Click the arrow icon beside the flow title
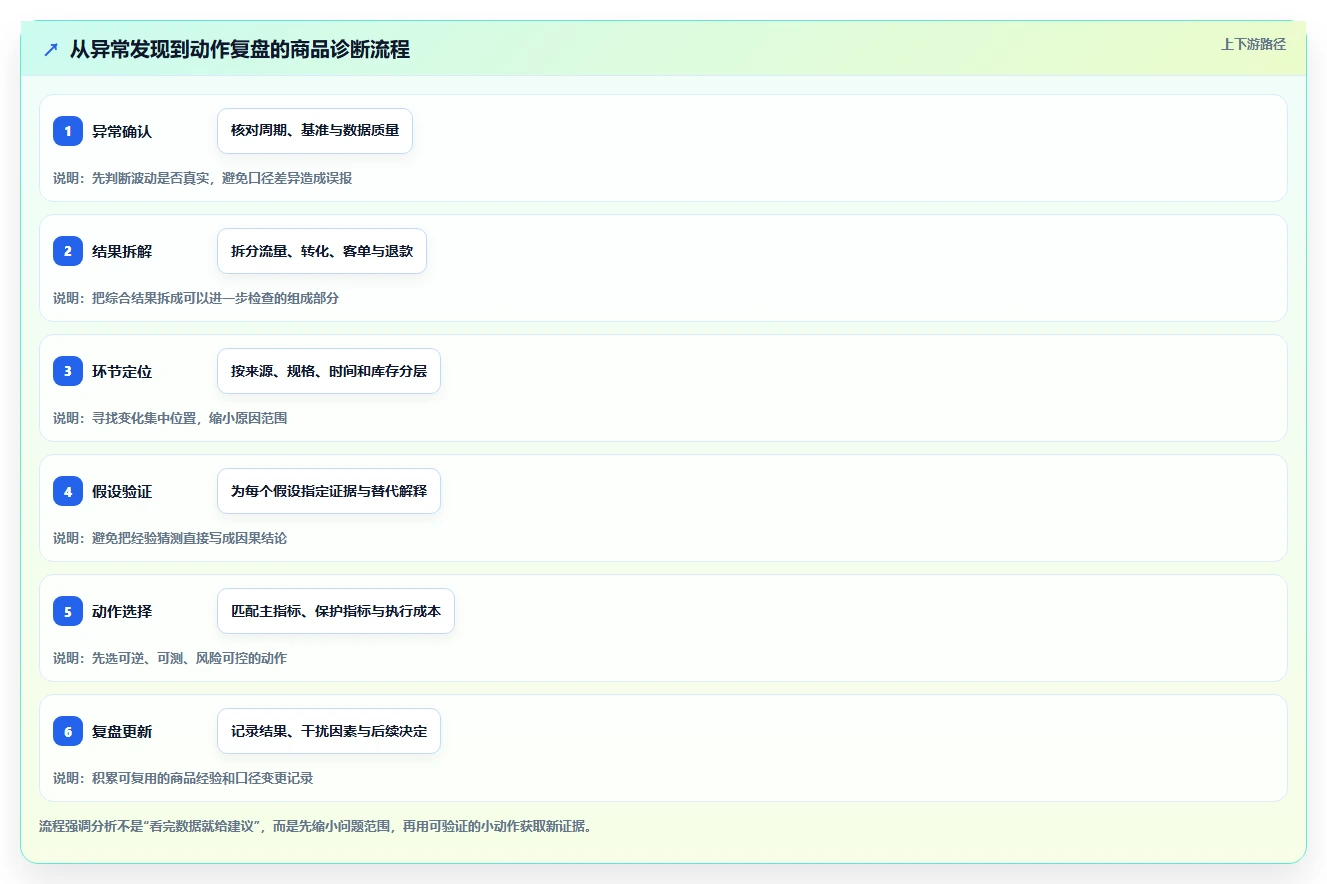Viewport: 1327px width, 884px height. [51, 49]
